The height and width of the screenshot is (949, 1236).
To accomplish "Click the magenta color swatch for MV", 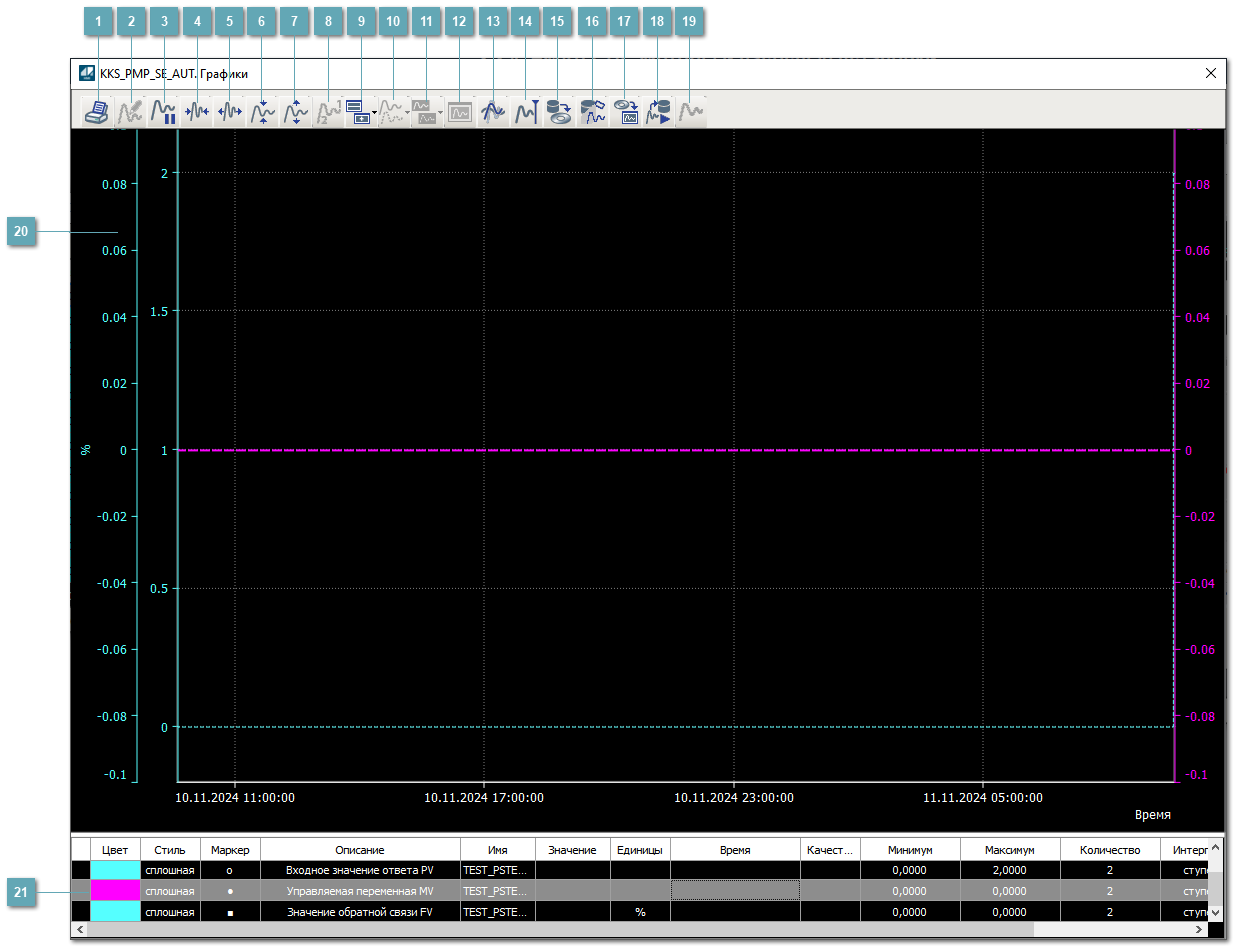I will (115, 891).
